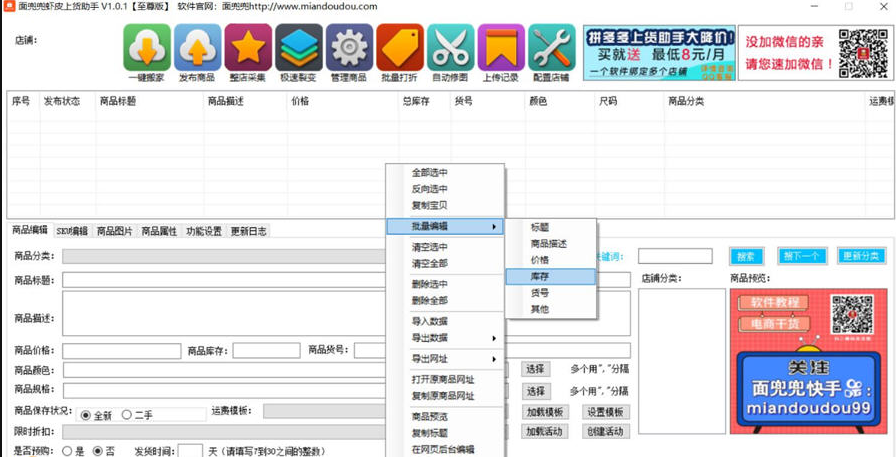The height and width of the screenshot is (457, 896).
Task: Select 清空选中 menu entry
Action: tap(445, 247)
